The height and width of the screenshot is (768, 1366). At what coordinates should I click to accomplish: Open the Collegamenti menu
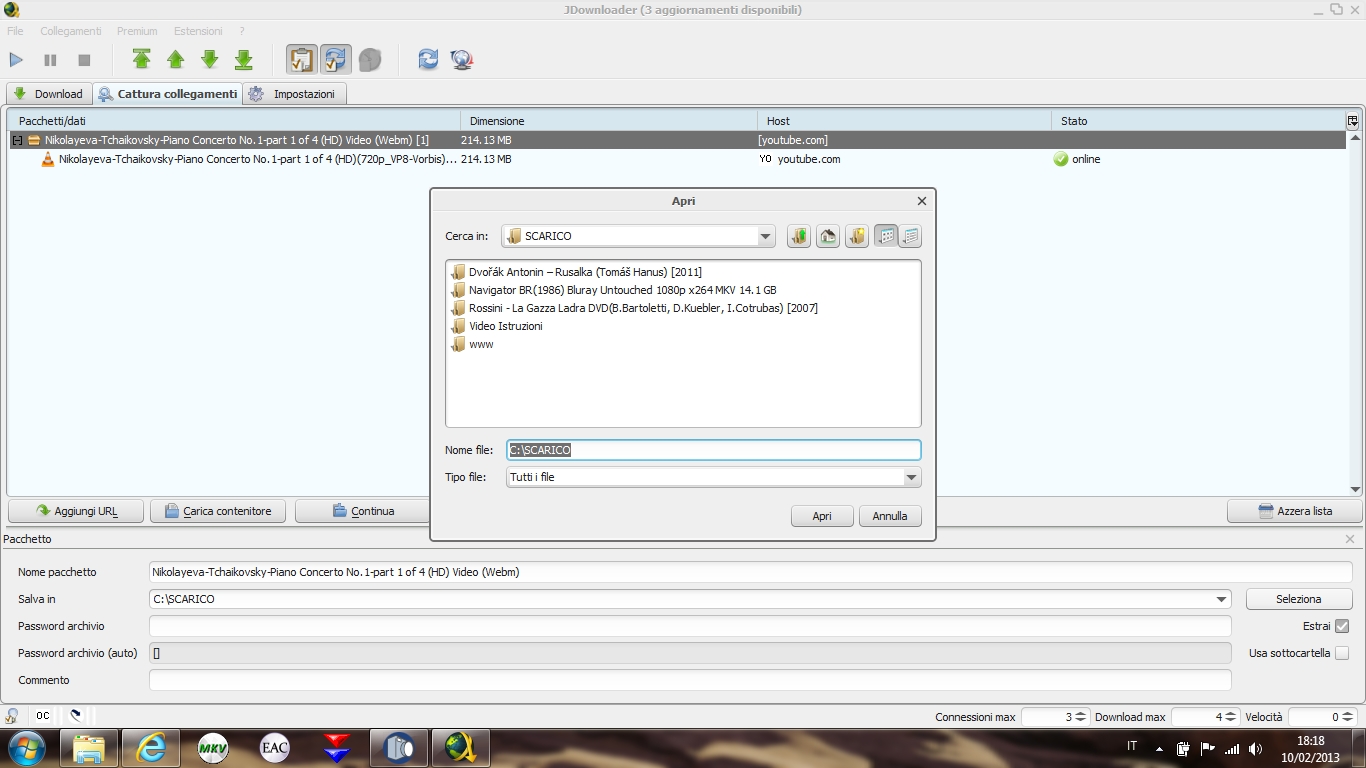click(71, 31)
